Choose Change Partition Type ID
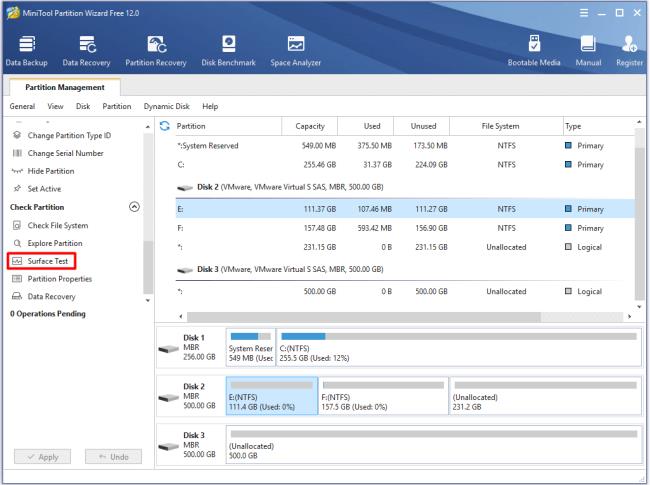 (x=62, y=136)
